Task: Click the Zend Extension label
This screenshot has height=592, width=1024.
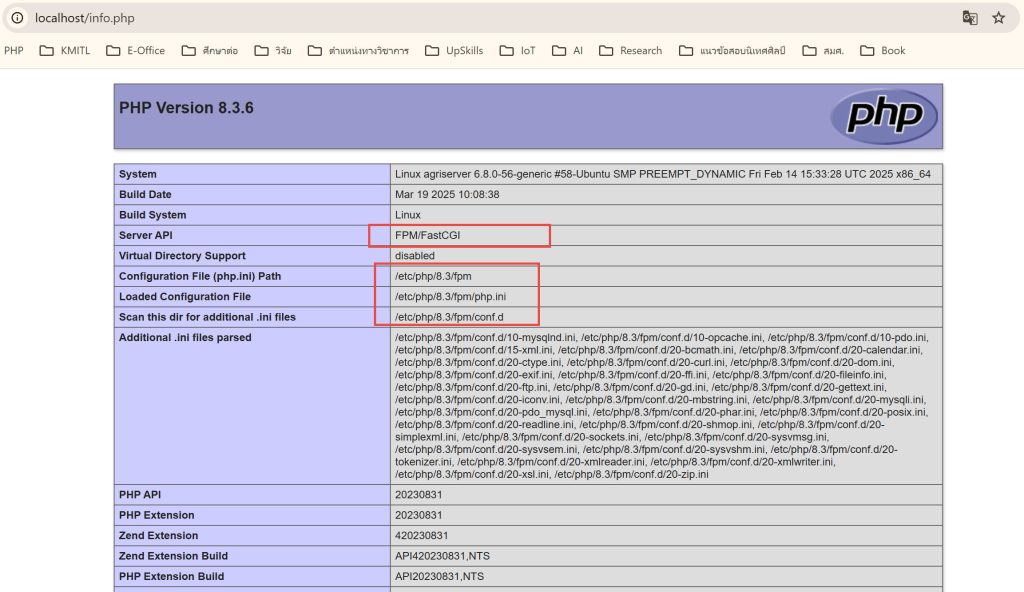Action: (158, 535)
